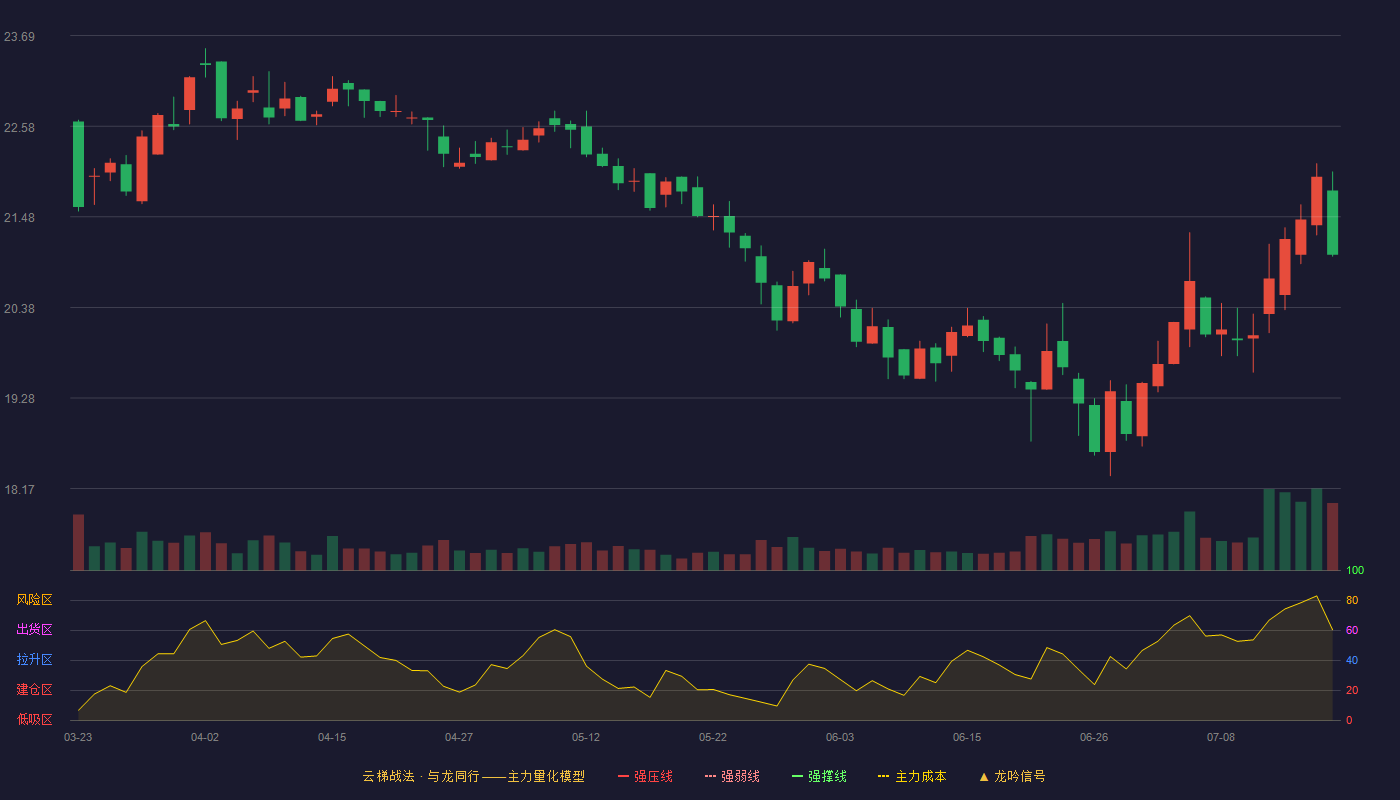
Task: Click the 04-27 date axis label
Action: tap(459, 737)
